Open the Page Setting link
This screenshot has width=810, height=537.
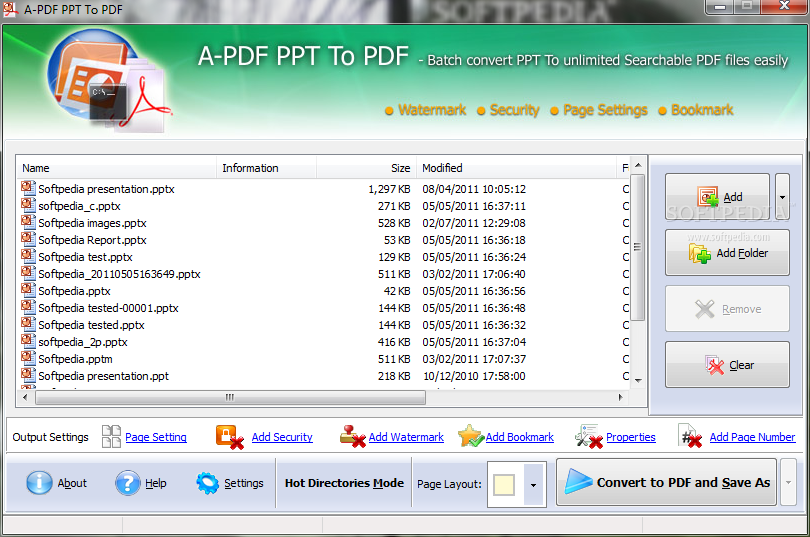click(155, 437)
